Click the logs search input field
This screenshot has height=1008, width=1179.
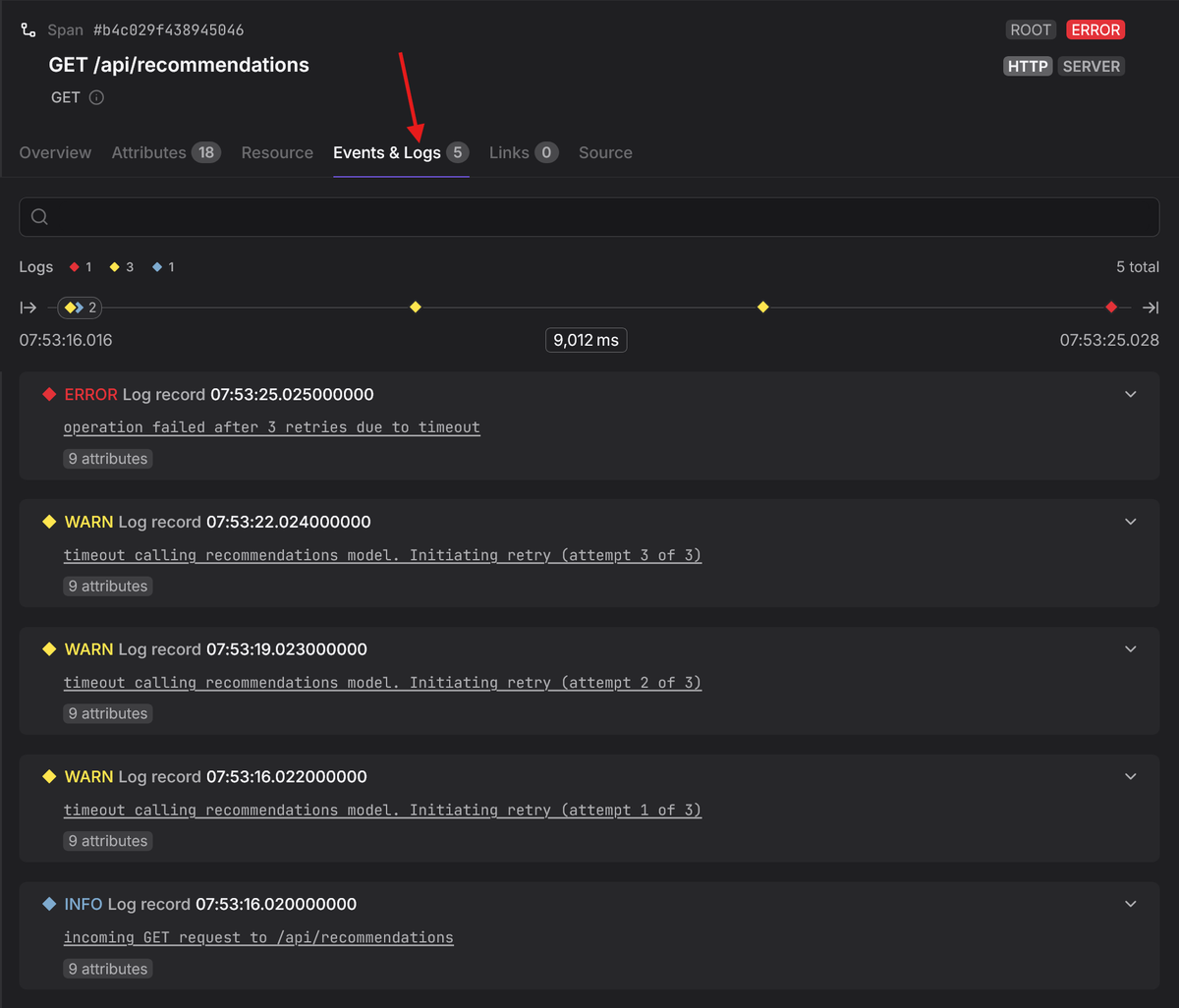pos(589,217)
